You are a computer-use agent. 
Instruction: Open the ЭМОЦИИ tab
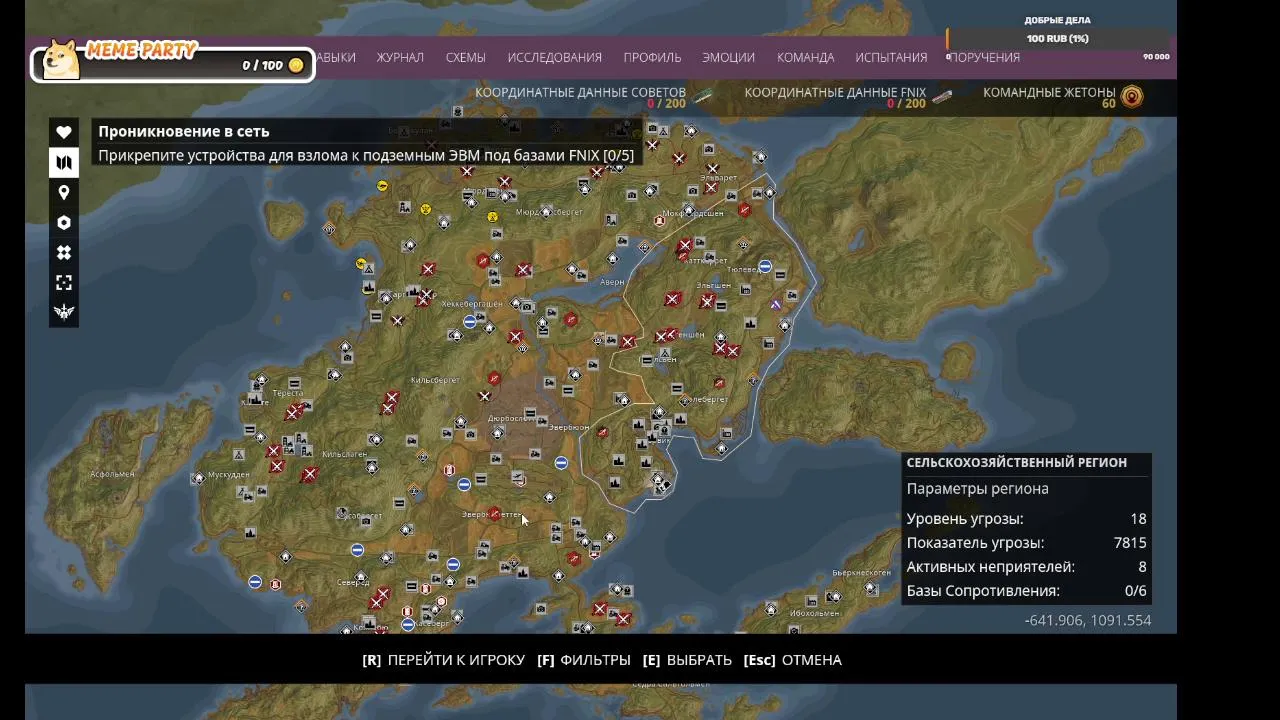pos(728,57)
